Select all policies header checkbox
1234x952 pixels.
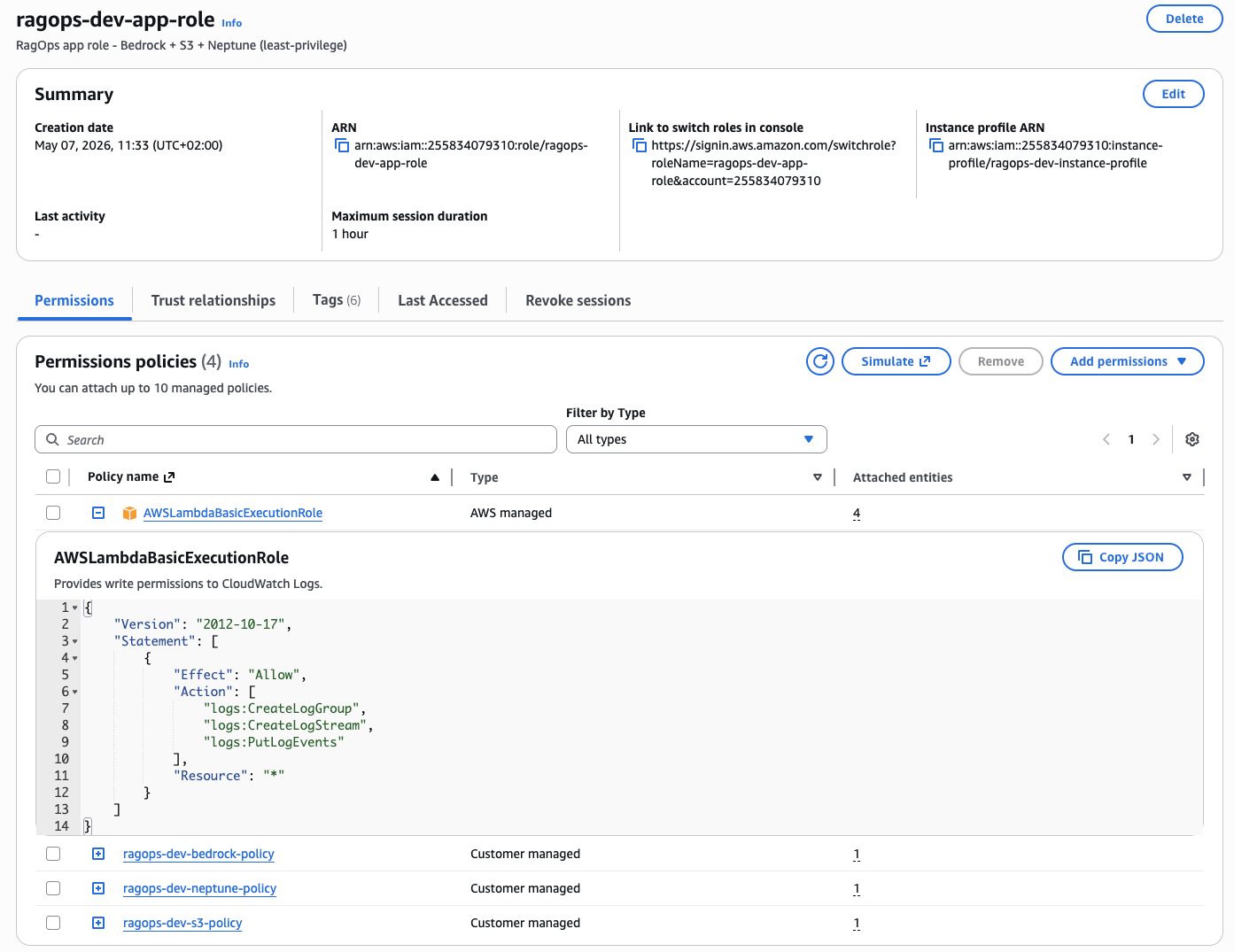tap(53, 476)
